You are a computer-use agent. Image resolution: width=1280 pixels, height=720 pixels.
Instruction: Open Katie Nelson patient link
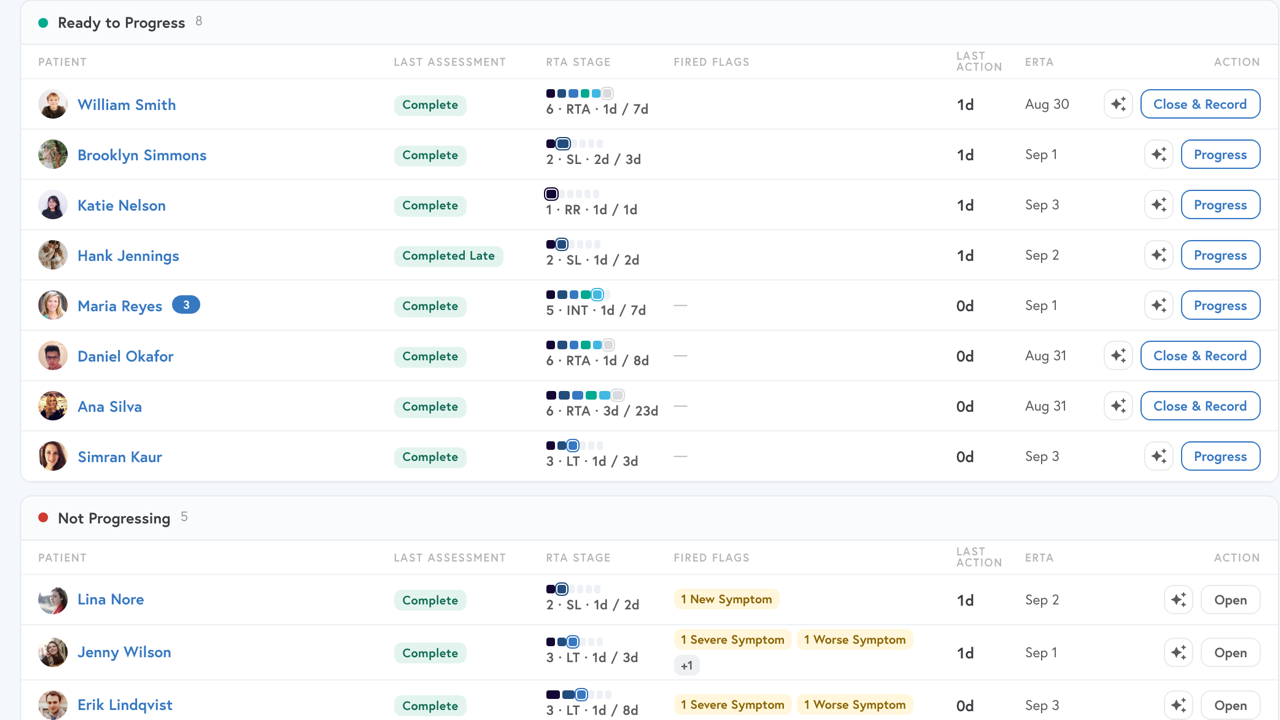tap(122, 205)
